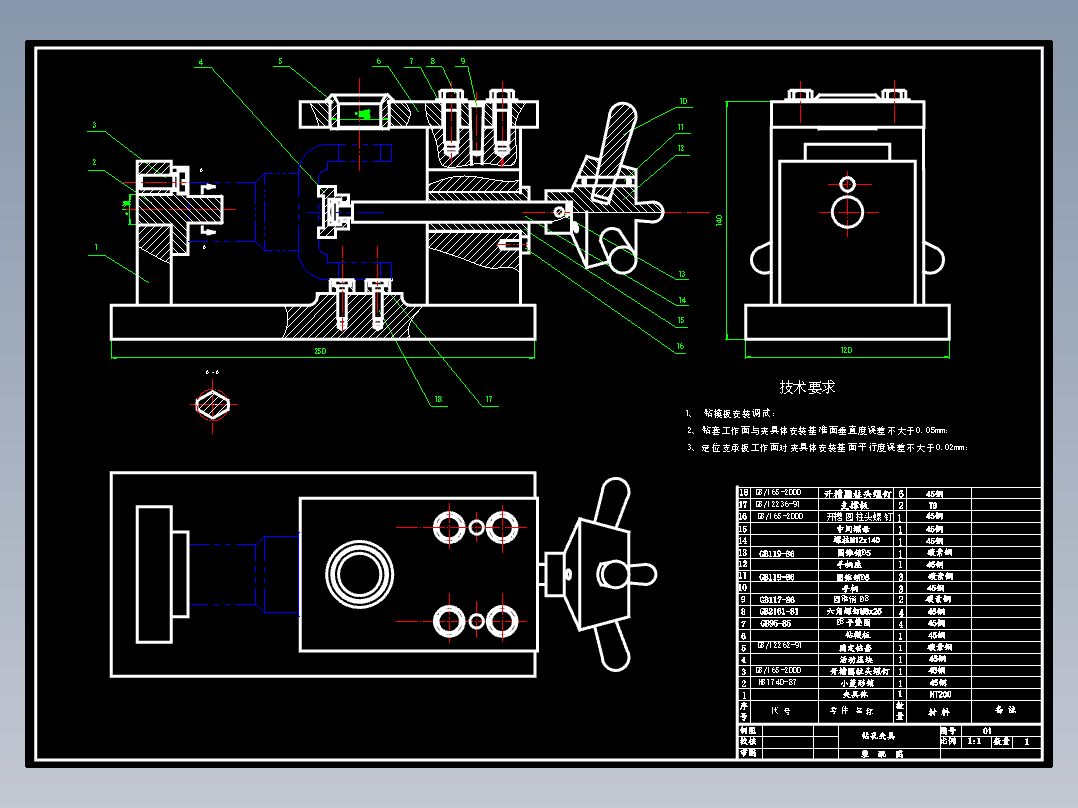This screenshot has width=1078, height=808.
Task: Select the GB119-86 code cell in row 13
Action: (784, 553)
